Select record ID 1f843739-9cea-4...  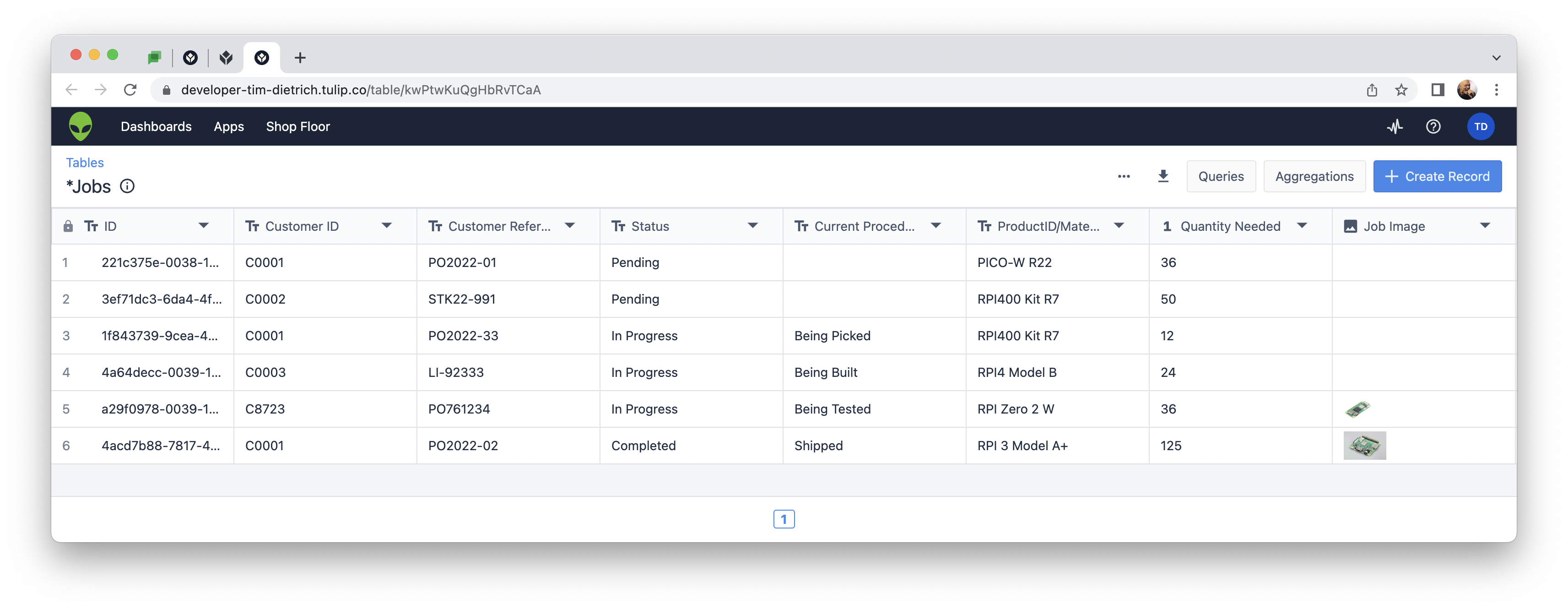coord(159,335)
